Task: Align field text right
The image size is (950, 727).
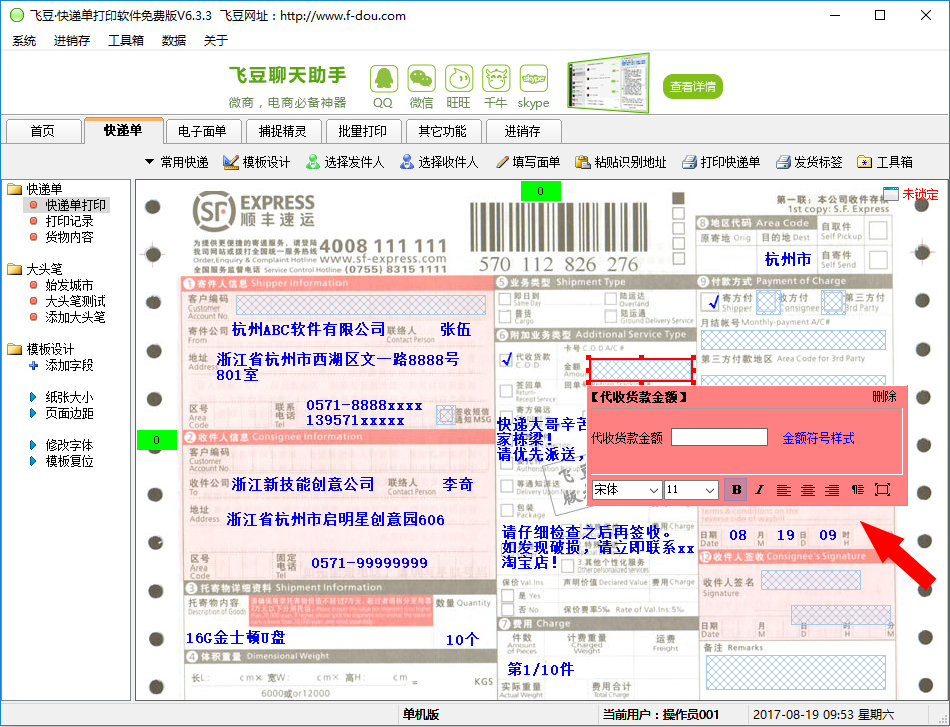Action: pos(832,490)
